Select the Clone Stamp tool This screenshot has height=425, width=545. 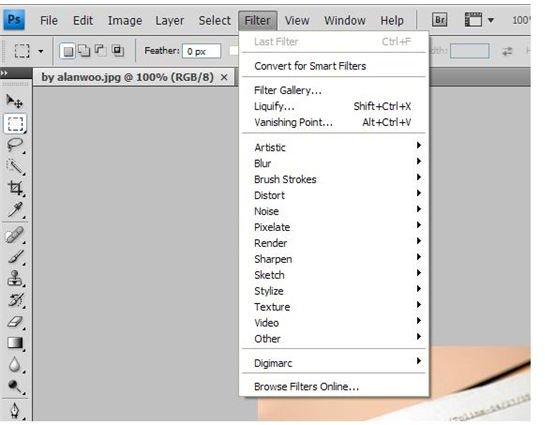click(15, 278)
